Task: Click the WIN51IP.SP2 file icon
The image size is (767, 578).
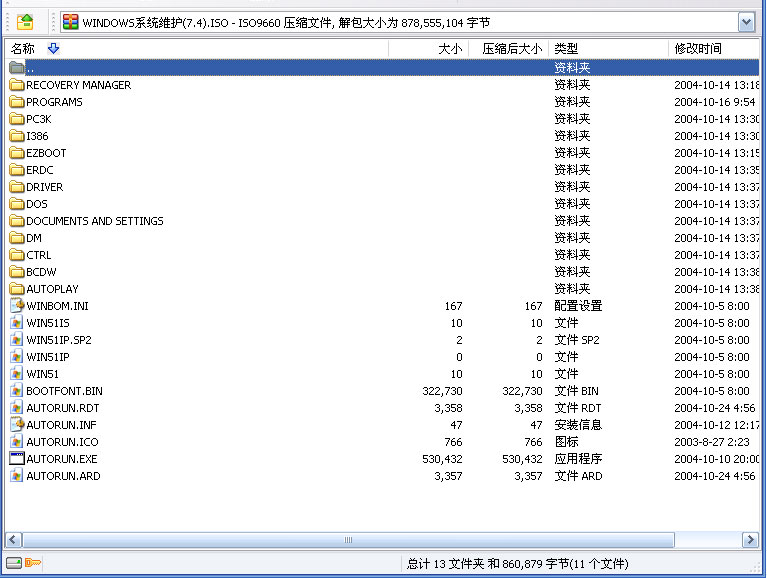Action: pos(17,339)
